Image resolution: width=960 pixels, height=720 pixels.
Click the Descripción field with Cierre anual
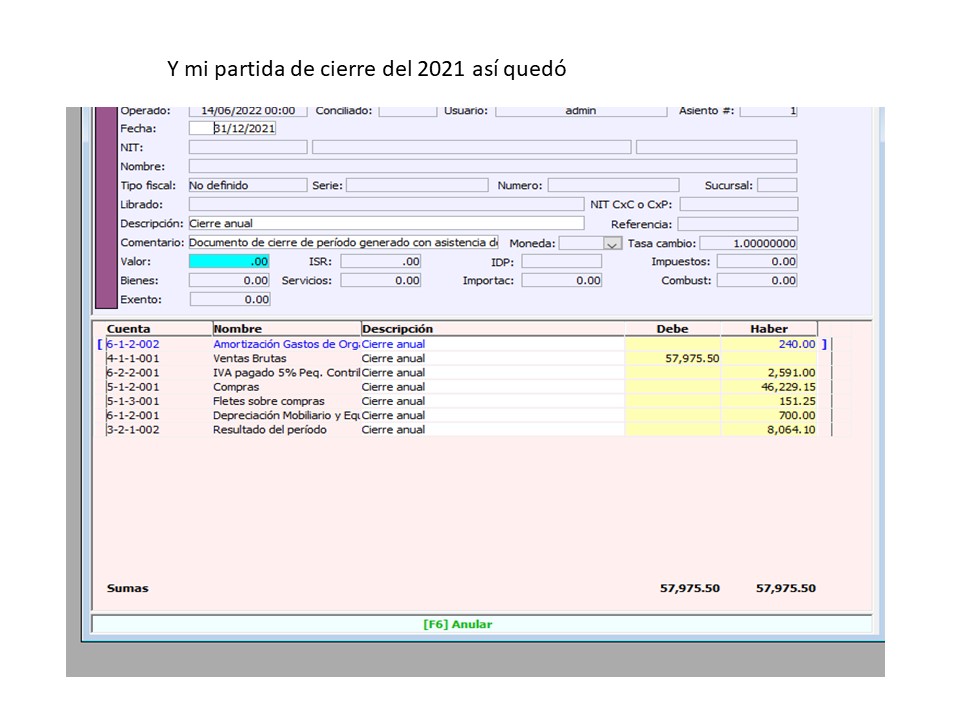pos(385,224)
